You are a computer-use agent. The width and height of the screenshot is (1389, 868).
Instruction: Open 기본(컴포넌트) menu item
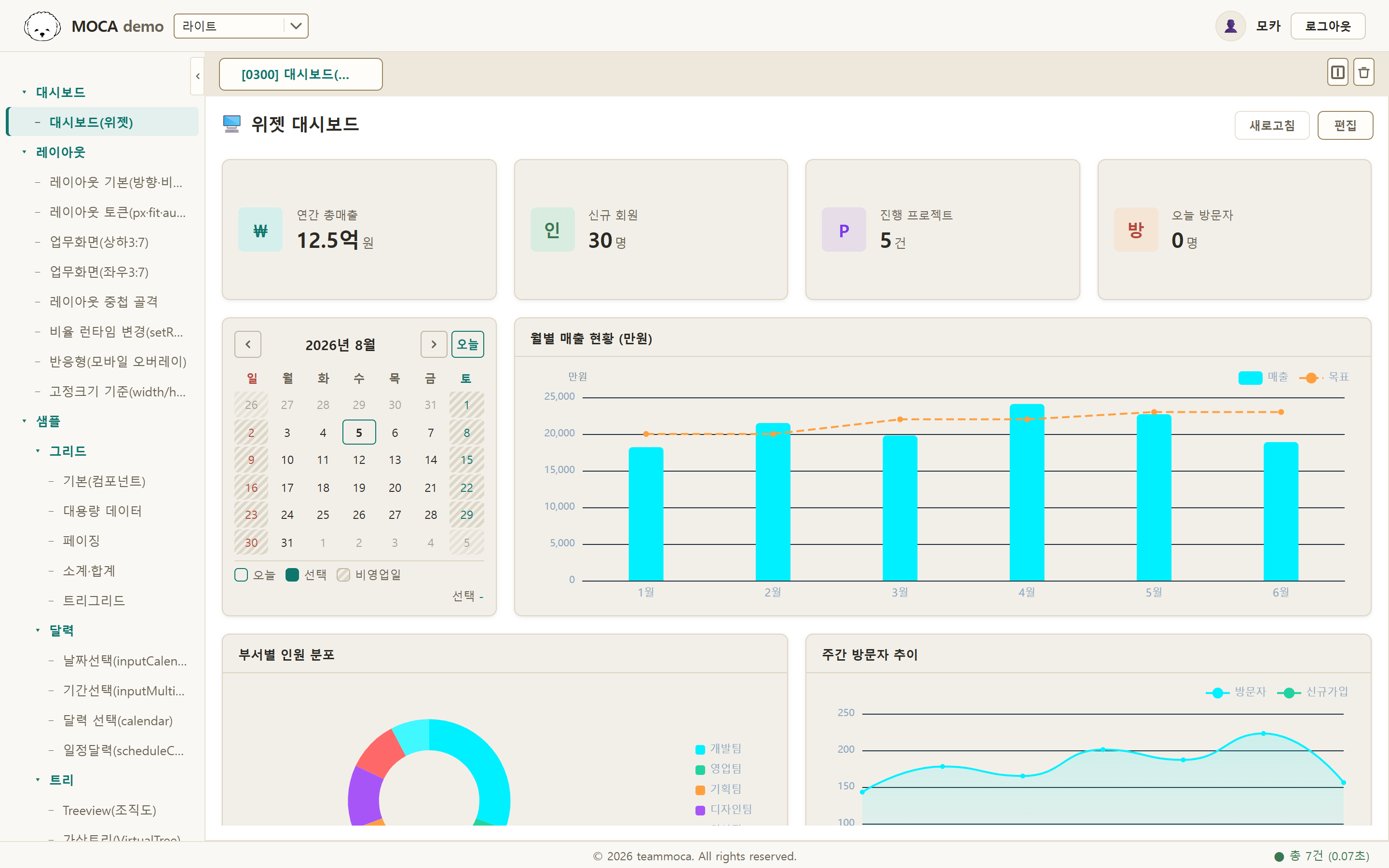[x=104, y=480]
